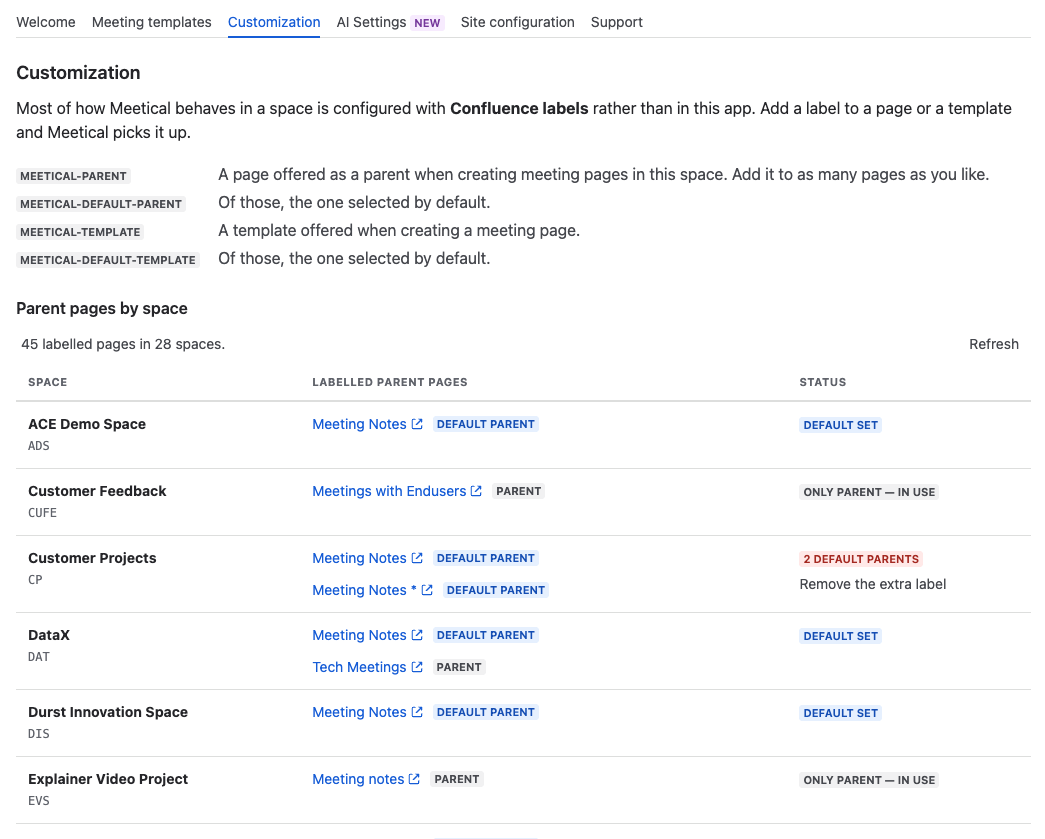Screen dimensions: 1045x839
Task: Open the Tech Meetings link
Action: tap(359, 667)
